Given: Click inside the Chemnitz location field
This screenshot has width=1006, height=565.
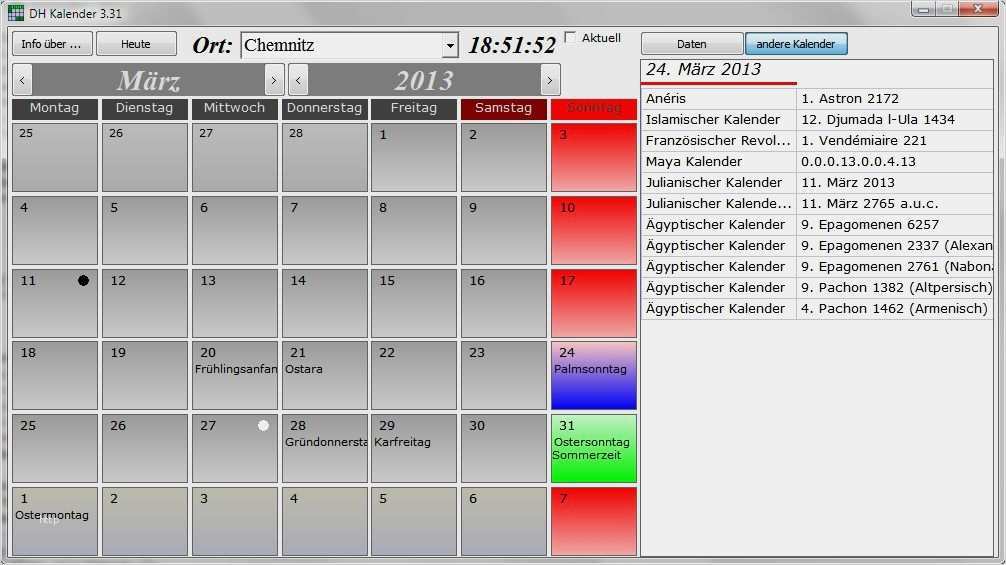Looking at the screenshot, I should pyautogui.click(x=340, y=46).
